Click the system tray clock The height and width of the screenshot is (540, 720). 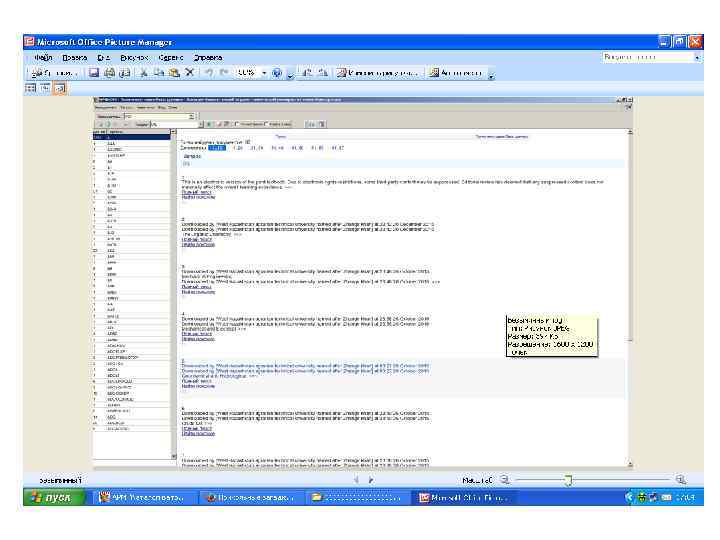(x=685, y=498)
